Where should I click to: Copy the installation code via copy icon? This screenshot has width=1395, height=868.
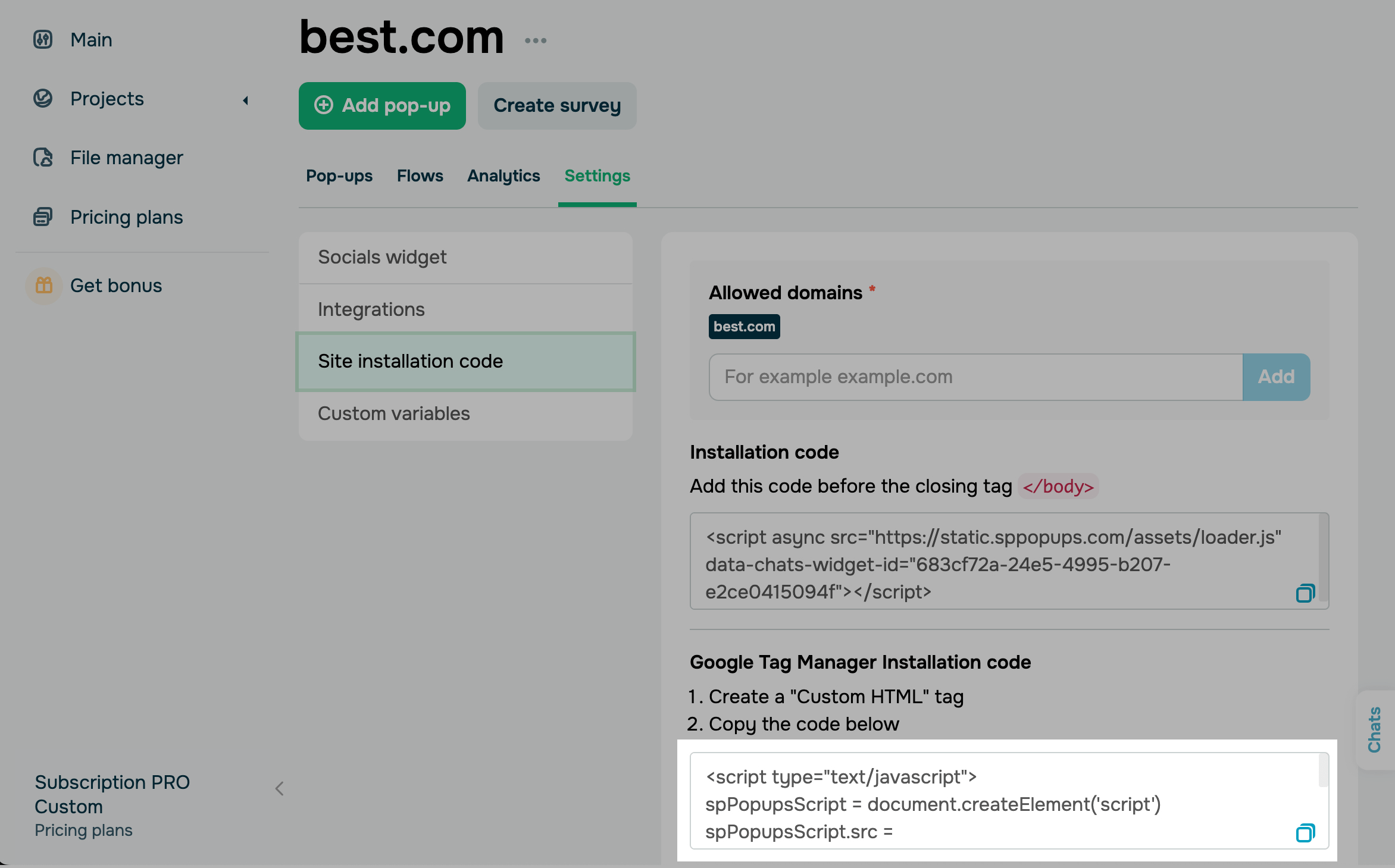click(x=1305, y=593)
